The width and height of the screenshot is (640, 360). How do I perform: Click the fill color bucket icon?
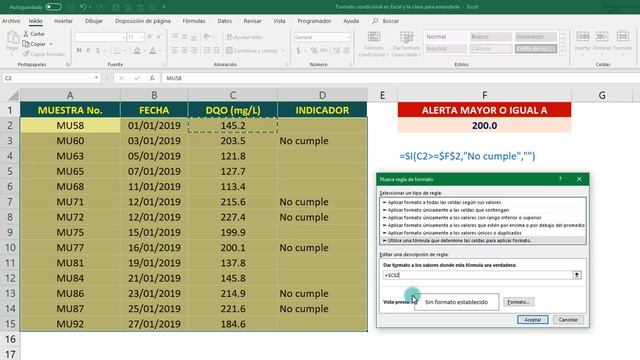click(137, 50)
